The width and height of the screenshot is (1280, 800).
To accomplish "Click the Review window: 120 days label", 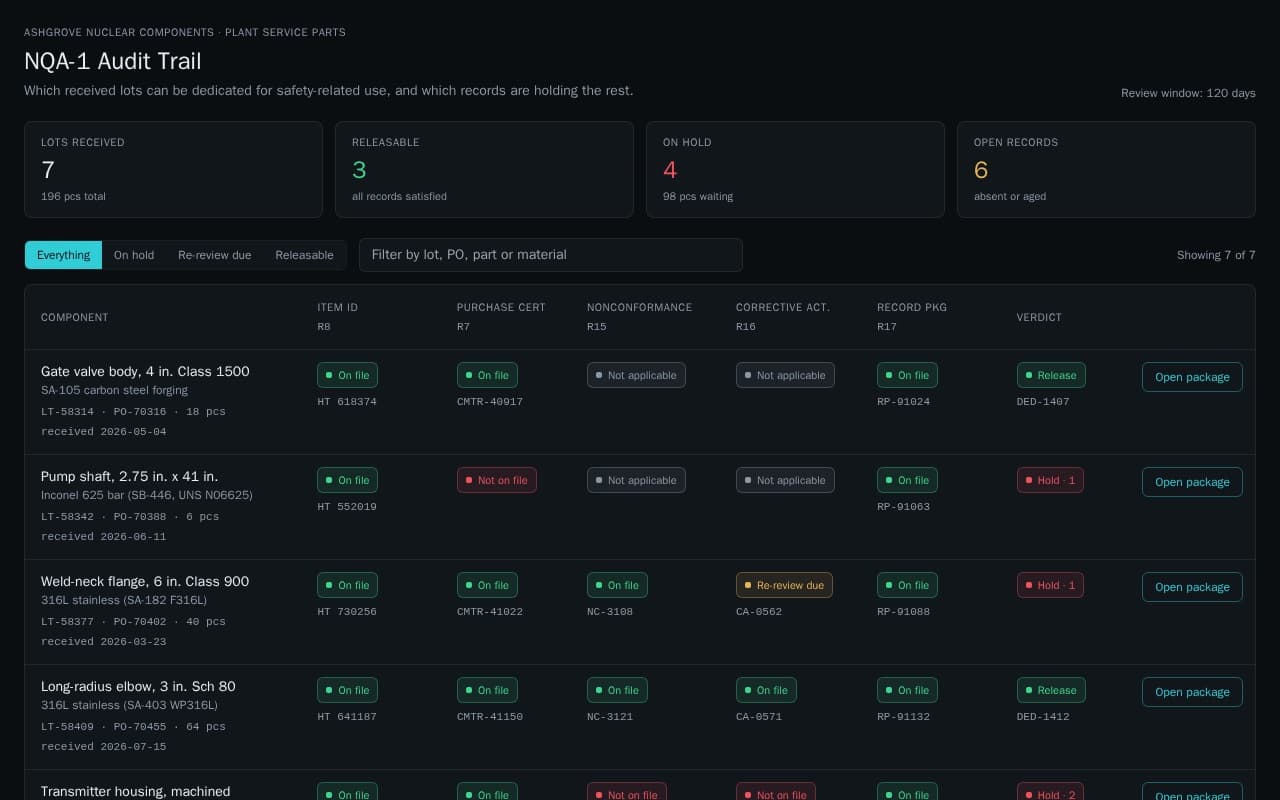I will click(1188, 93).
